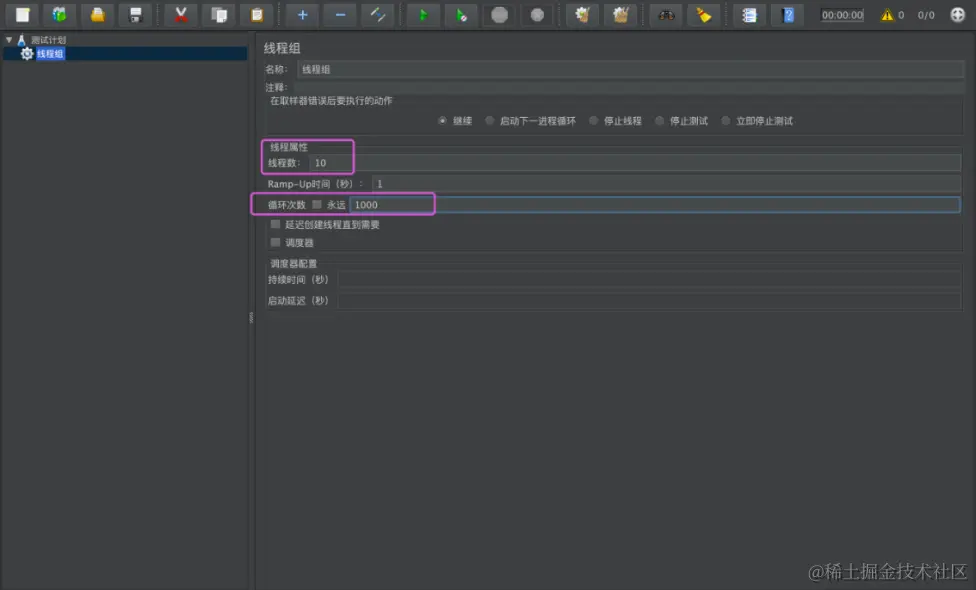976x590 pixels.
Task: Click the panel divider grip handle
Action: 251,317
